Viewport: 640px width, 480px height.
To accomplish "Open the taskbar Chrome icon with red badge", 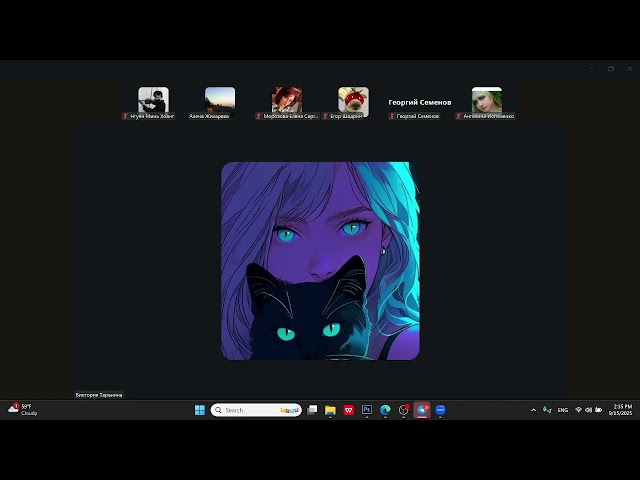I will (404, 410).
